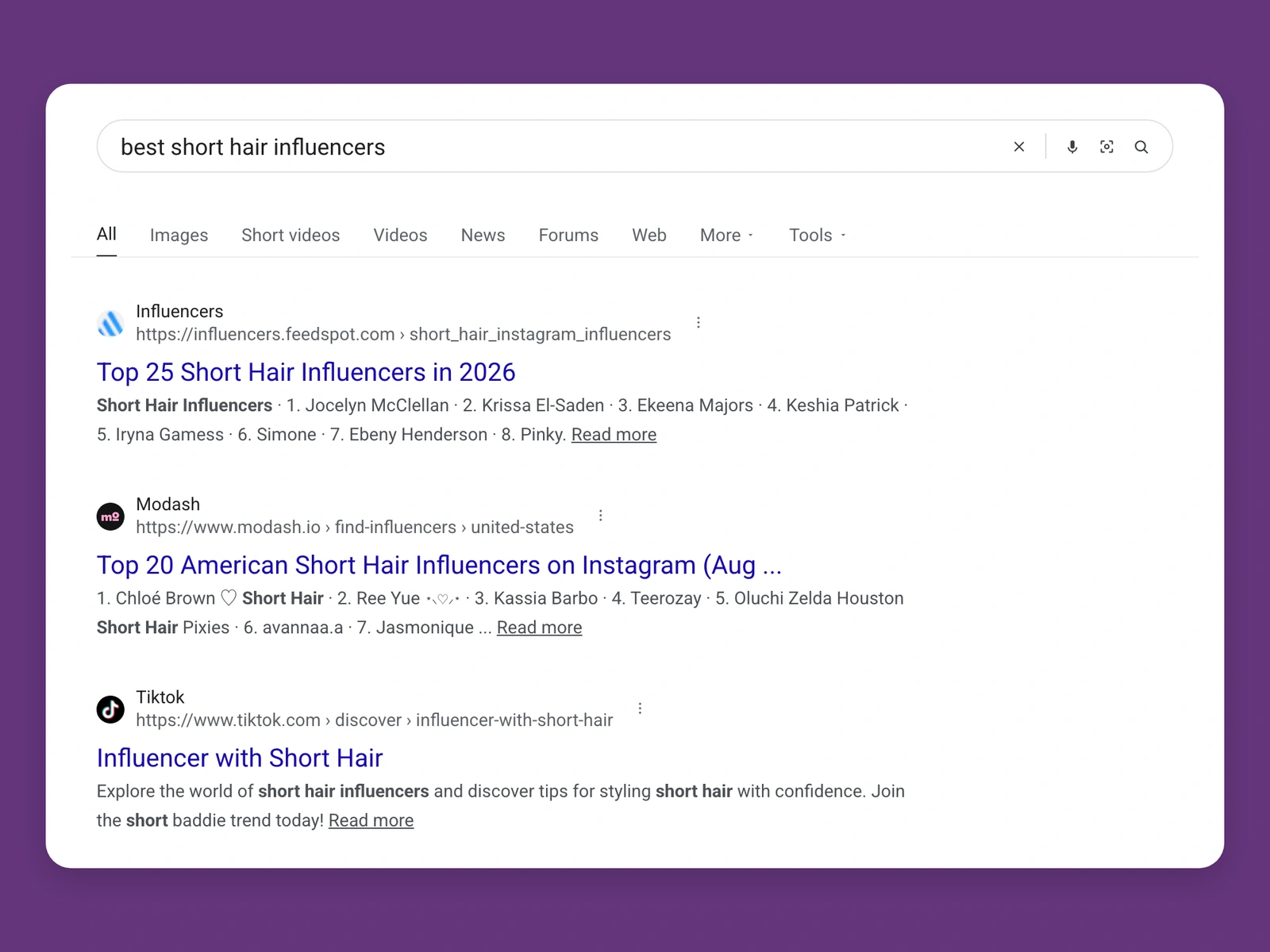1270x952 pixels.
Task: Open image search with camera lens icon
Action: pyautogui.click(x=1106, y=147)
